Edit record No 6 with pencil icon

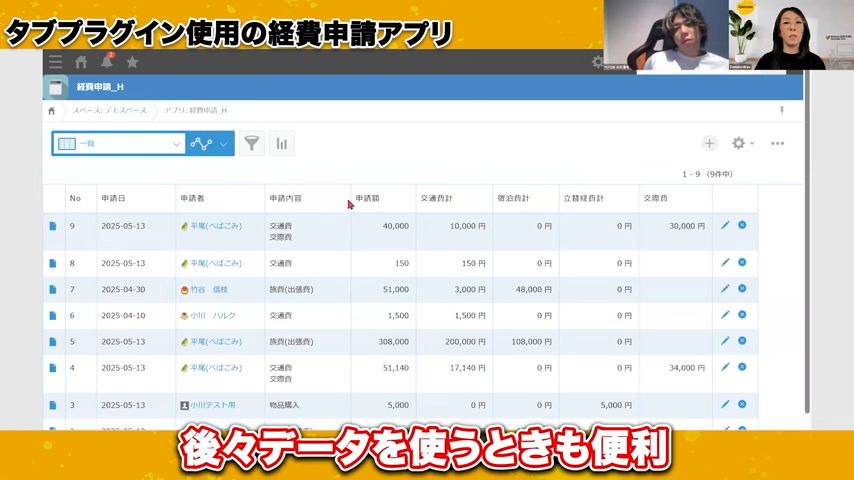[725, 314]
